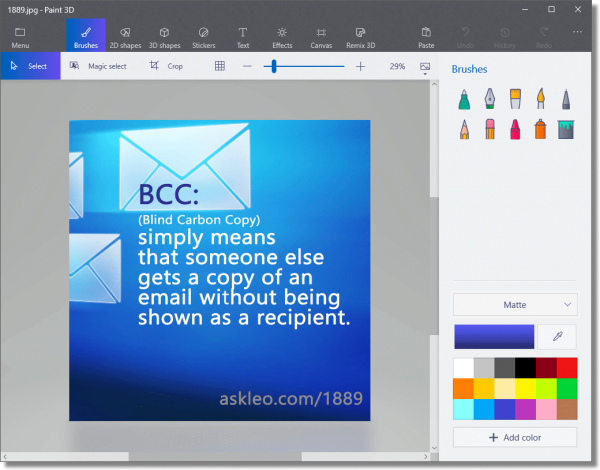Select the Fill bucket tool

pos(566,129)
